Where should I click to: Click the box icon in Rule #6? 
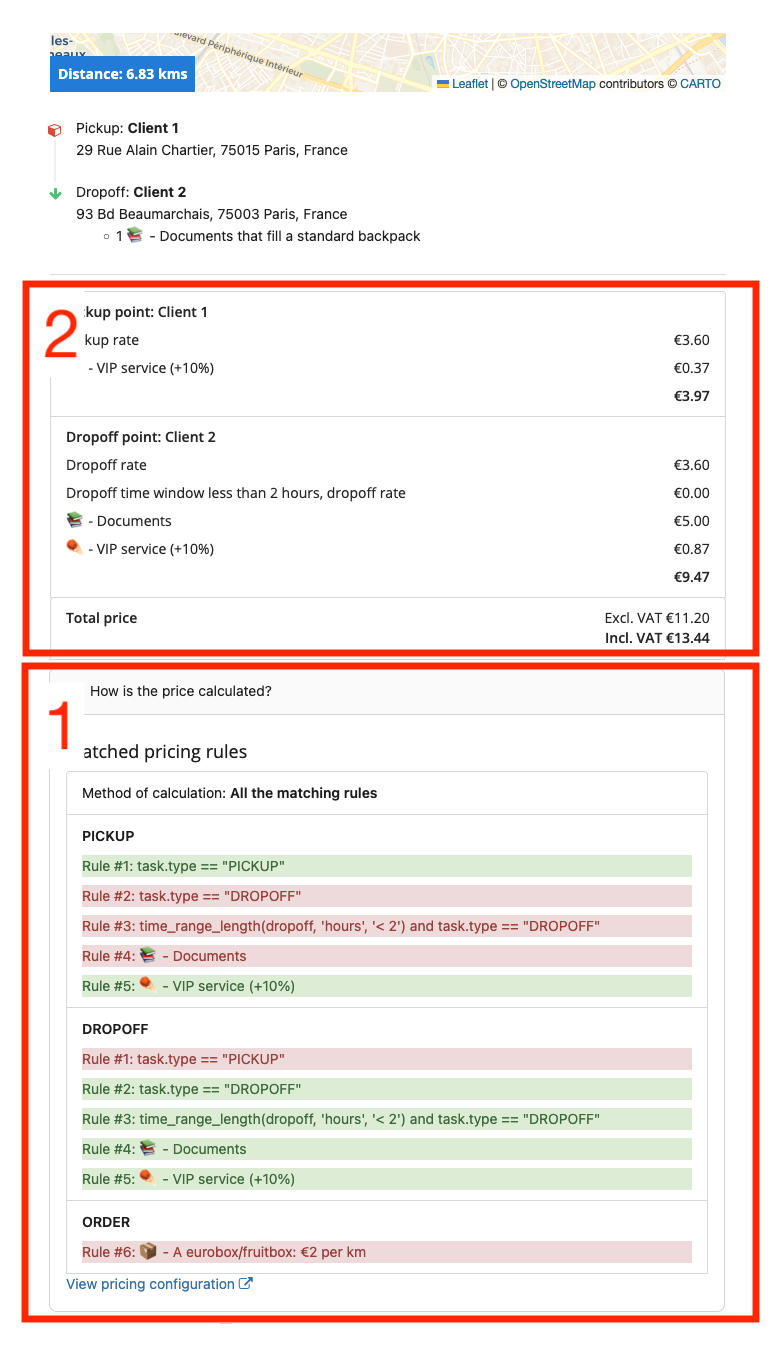[x=148, y=1251]
